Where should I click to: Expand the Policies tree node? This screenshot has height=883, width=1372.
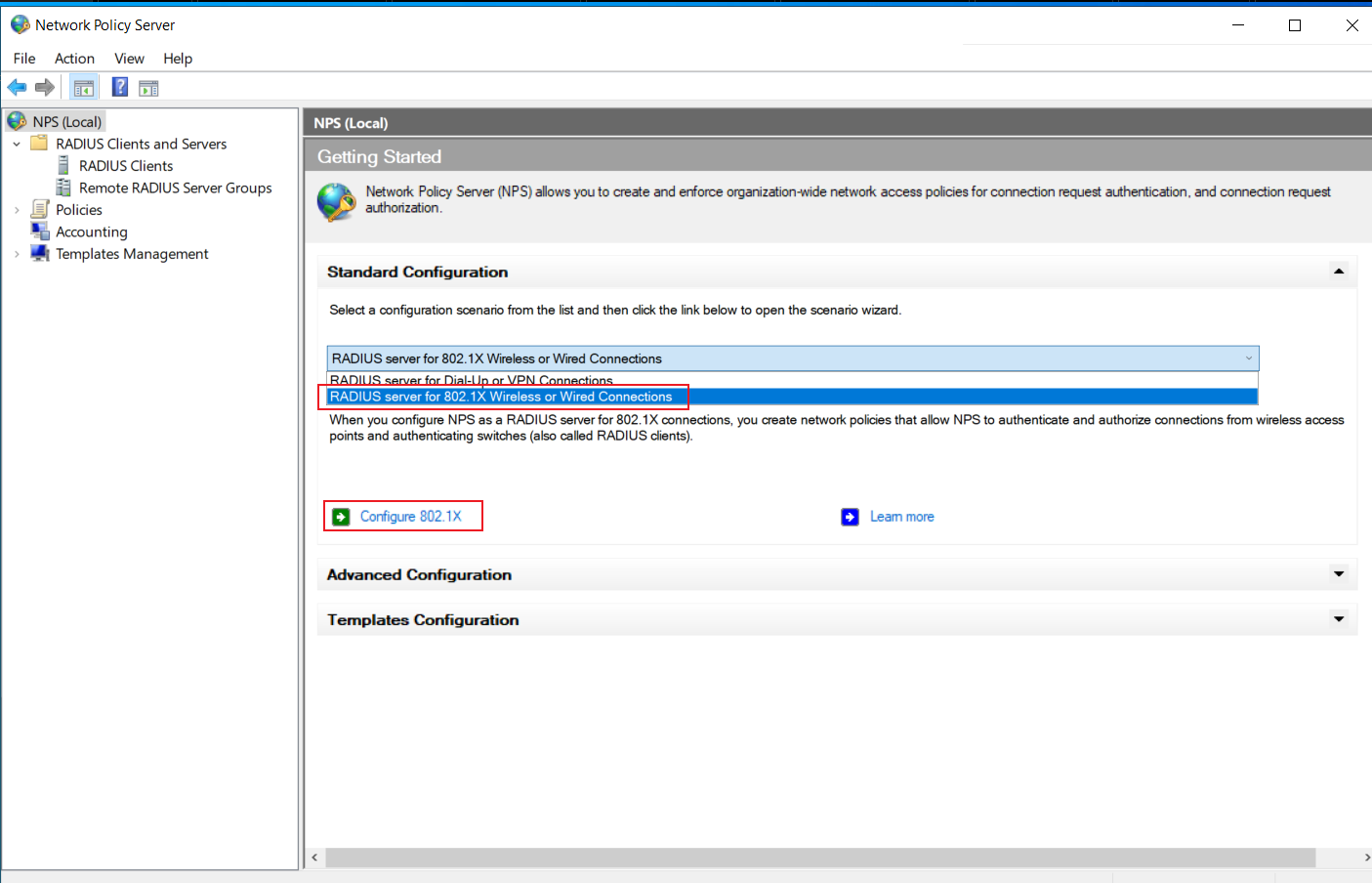17,210
